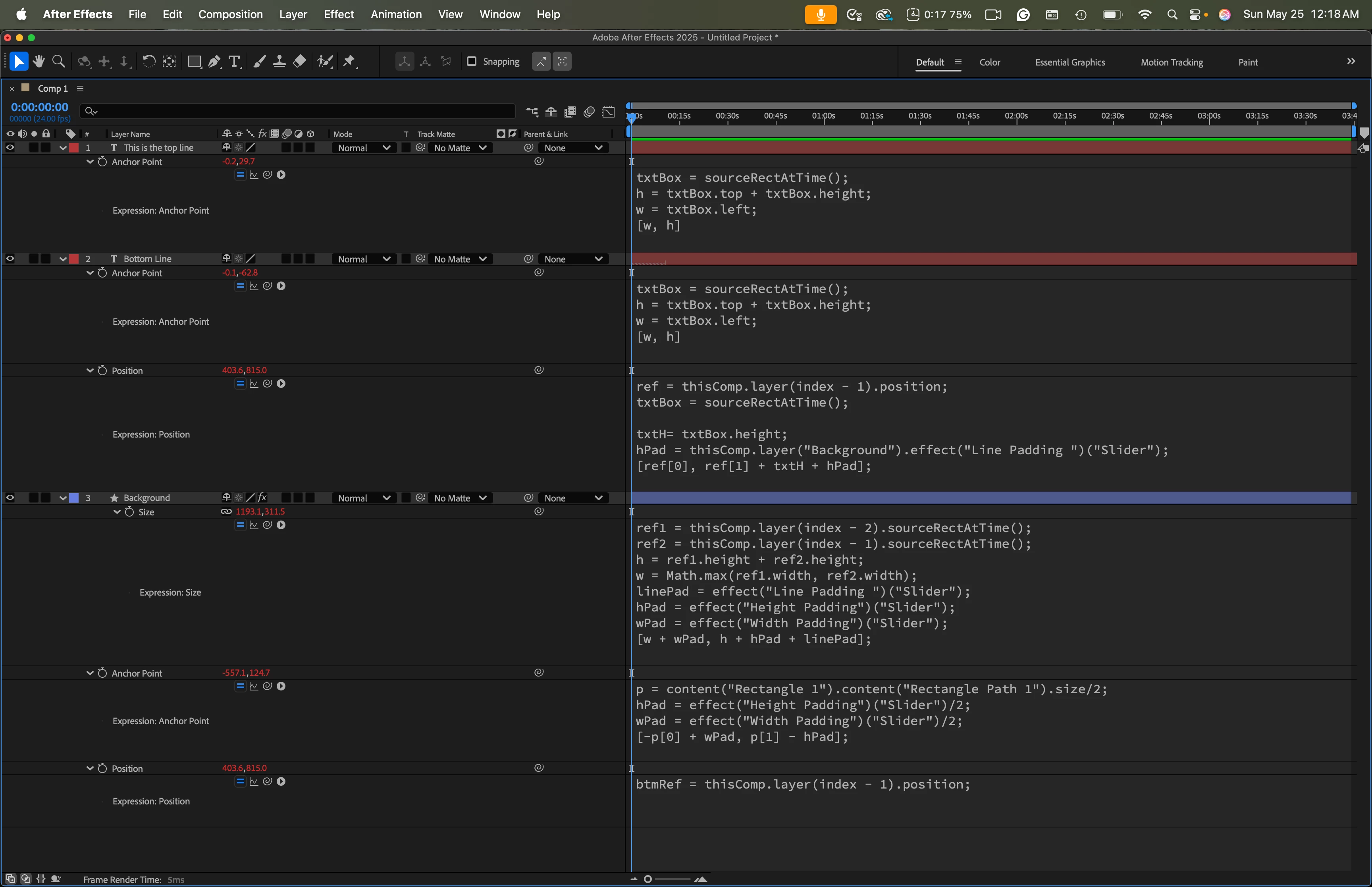Open the Motion Tracking workspace
This screenshot has width=1372, height=887.
pos(1171,62)
